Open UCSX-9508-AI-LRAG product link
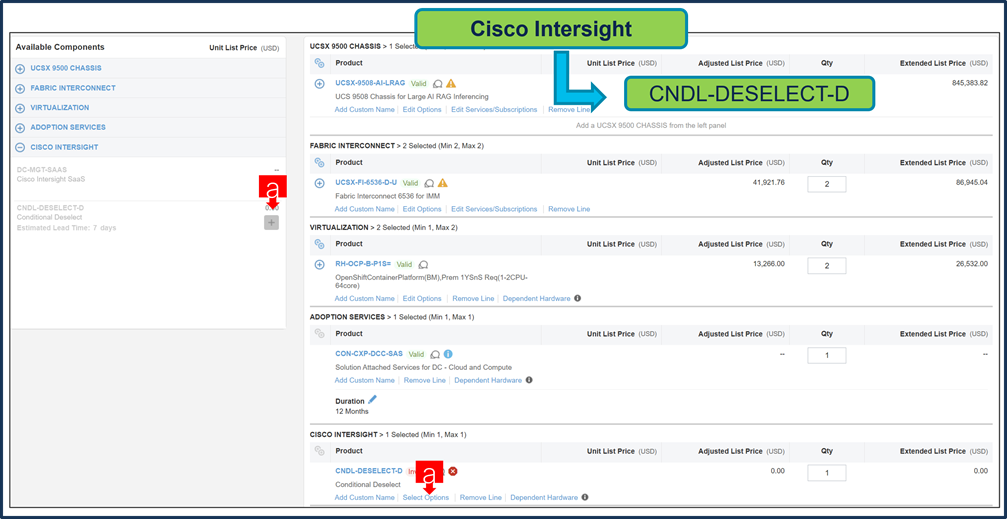This screenshot has width=1007, height=519. pyautogui.click(x=371, y=83)
